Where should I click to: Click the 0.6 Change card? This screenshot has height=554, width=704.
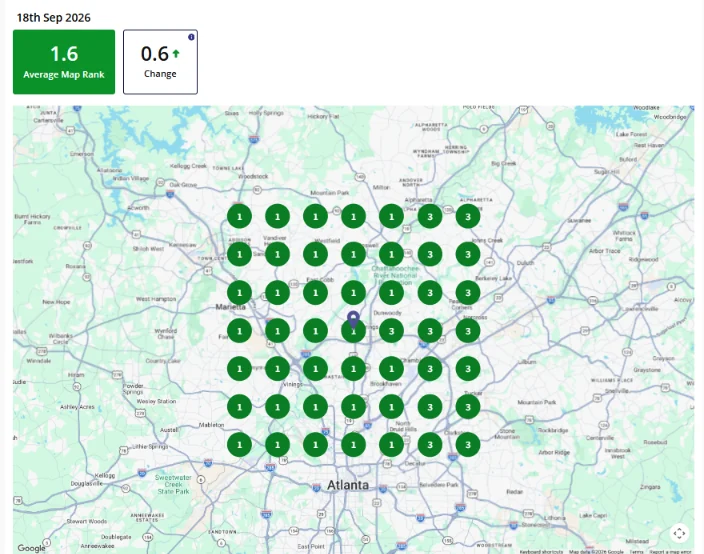click(x=160, y=62)
